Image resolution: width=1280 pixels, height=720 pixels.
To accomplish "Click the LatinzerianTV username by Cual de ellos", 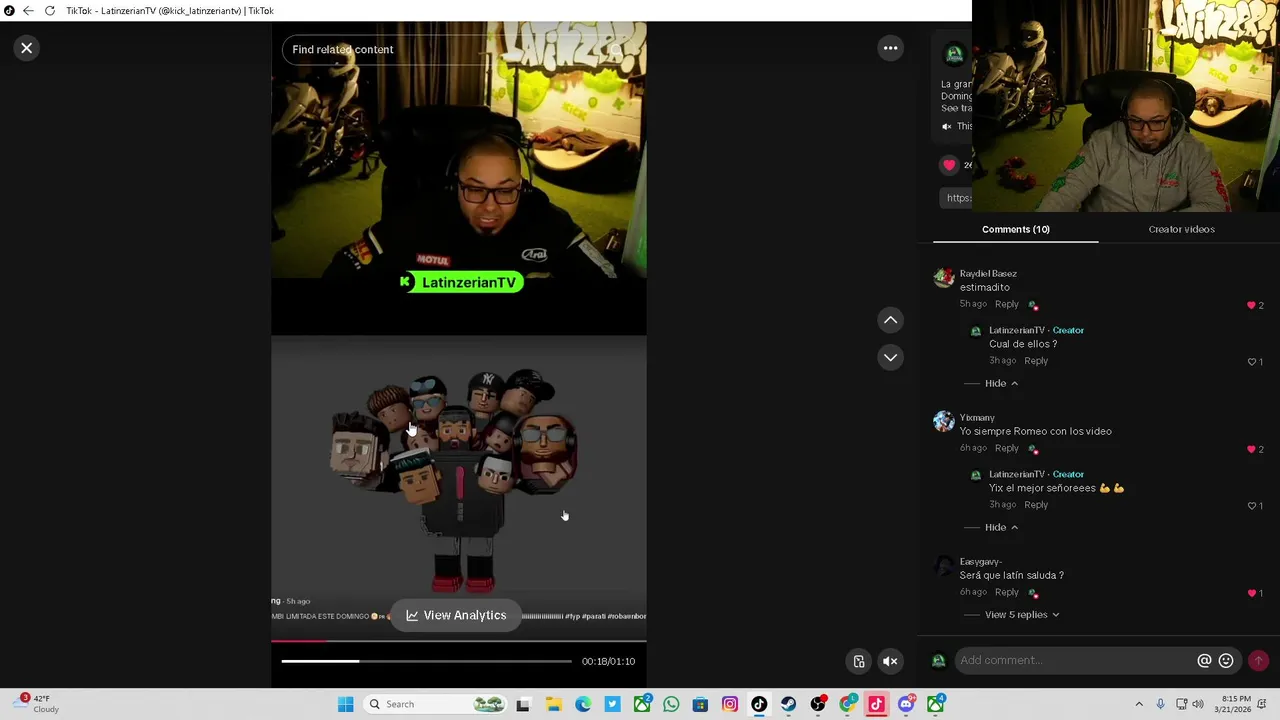I will (x=1016, y=330).
